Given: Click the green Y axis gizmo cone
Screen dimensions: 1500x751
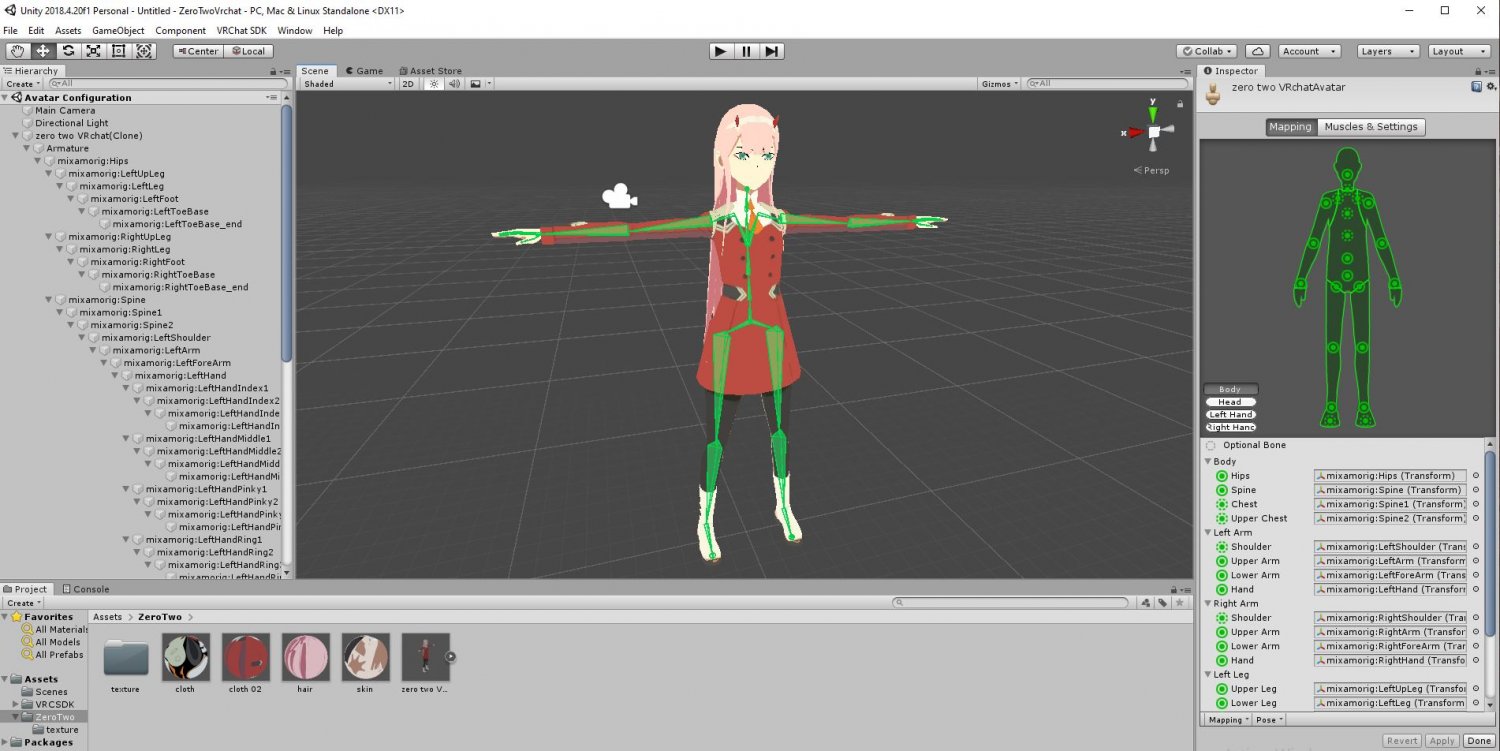Looking at the screenshot, I should point(1153,113).
